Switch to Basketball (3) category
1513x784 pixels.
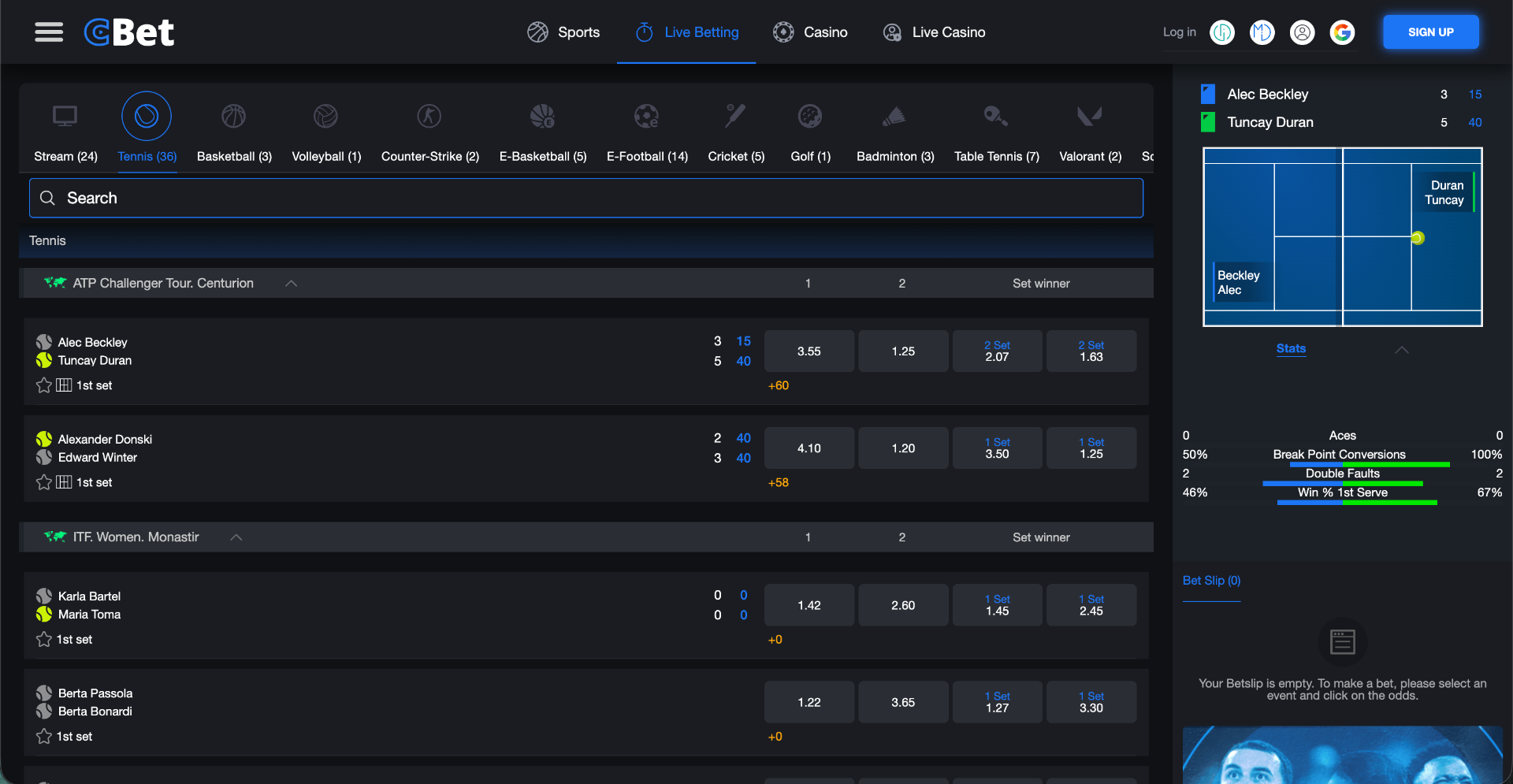pyautogui.click(x=234, y=156)
